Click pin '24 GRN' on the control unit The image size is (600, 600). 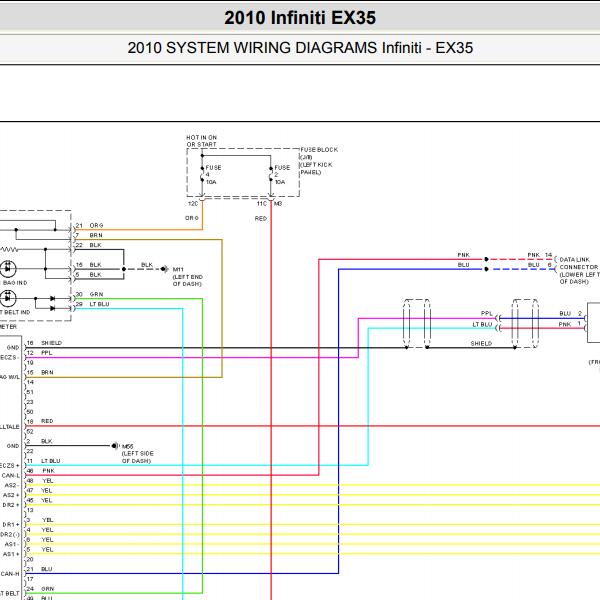pos(40,589)
